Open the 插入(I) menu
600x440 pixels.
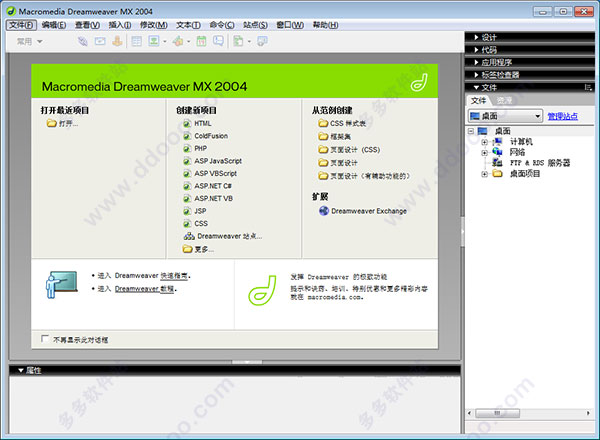coord(120,25)
